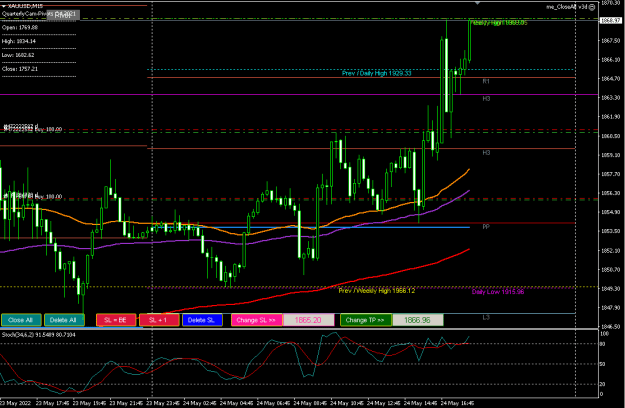Edit the take profit value 1866.96
The image size is (625, 408).
coord(418,320)
